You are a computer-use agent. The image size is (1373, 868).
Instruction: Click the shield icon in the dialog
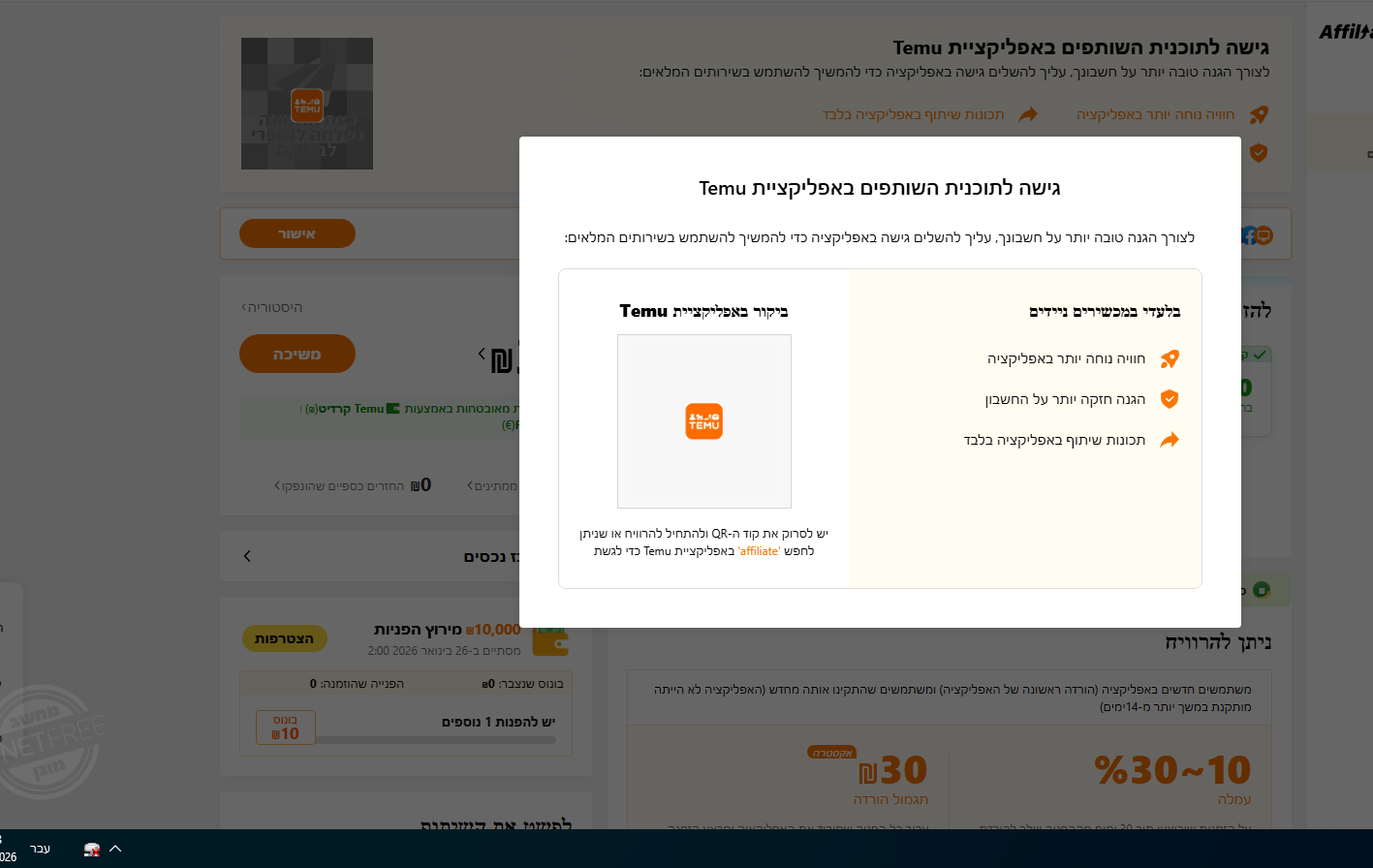pos(1170,399)
